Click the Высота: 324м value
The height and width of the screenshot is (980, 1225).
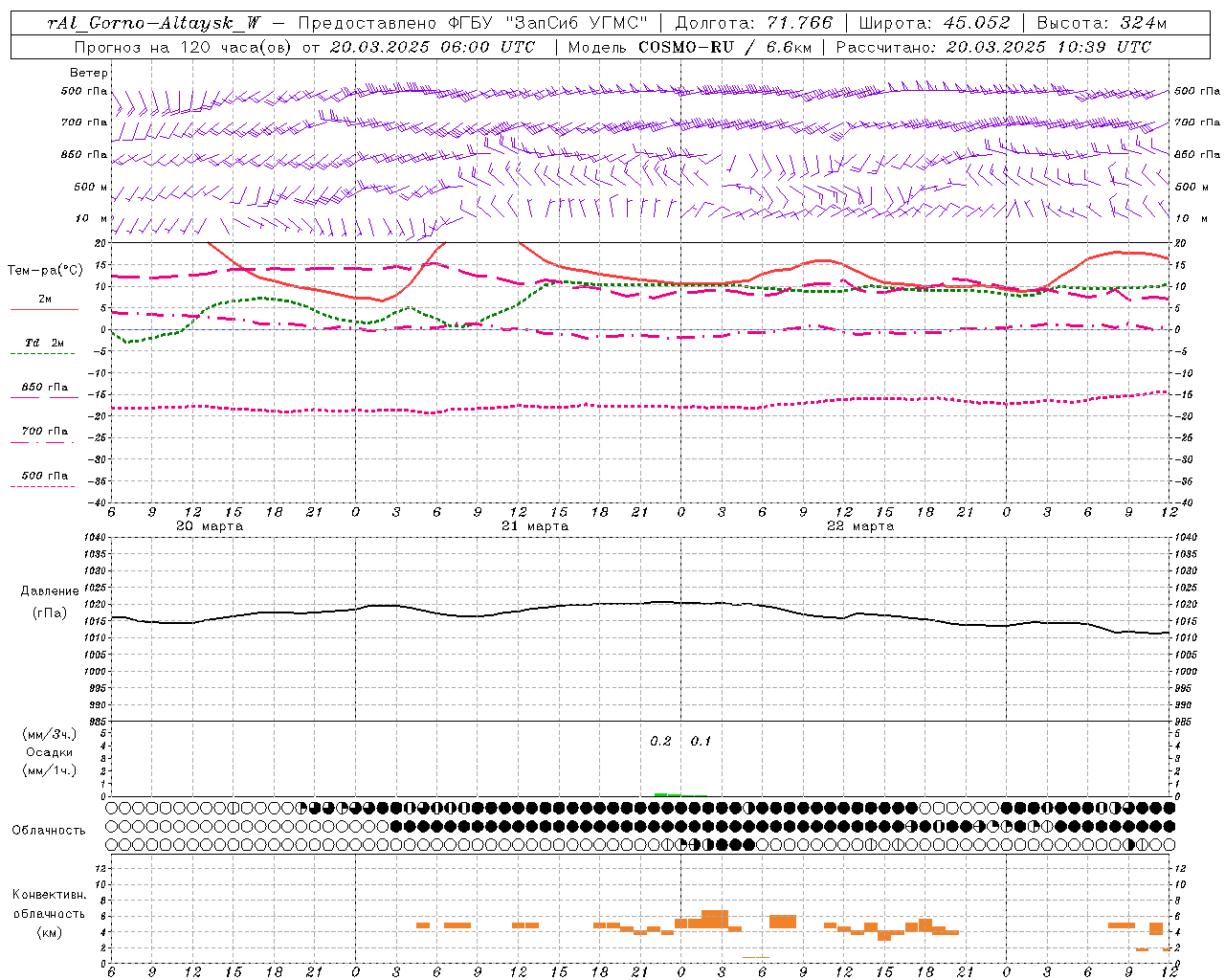[x=1102, y=23]
